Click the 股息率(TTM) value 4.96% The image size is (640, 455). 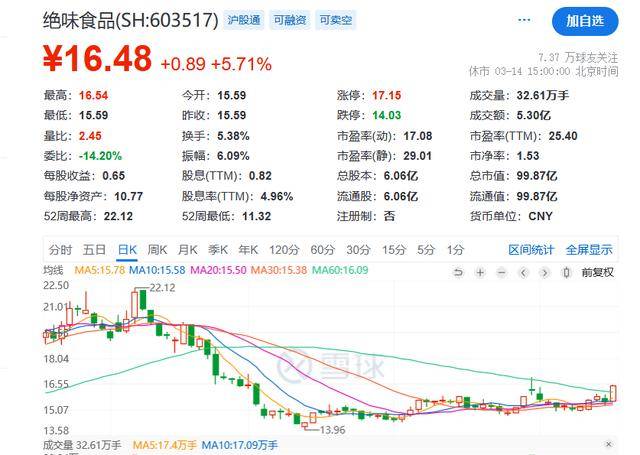point(277,196)
